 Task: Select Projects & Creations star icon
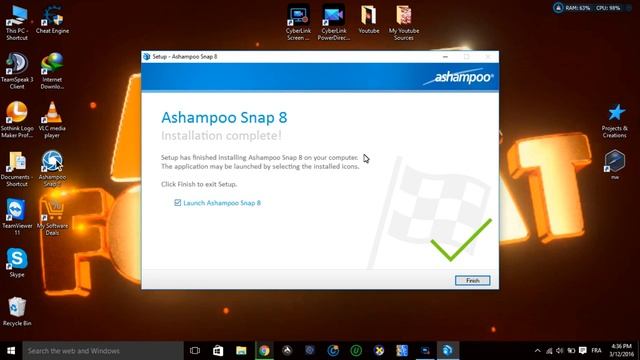(x=615, y=121)
